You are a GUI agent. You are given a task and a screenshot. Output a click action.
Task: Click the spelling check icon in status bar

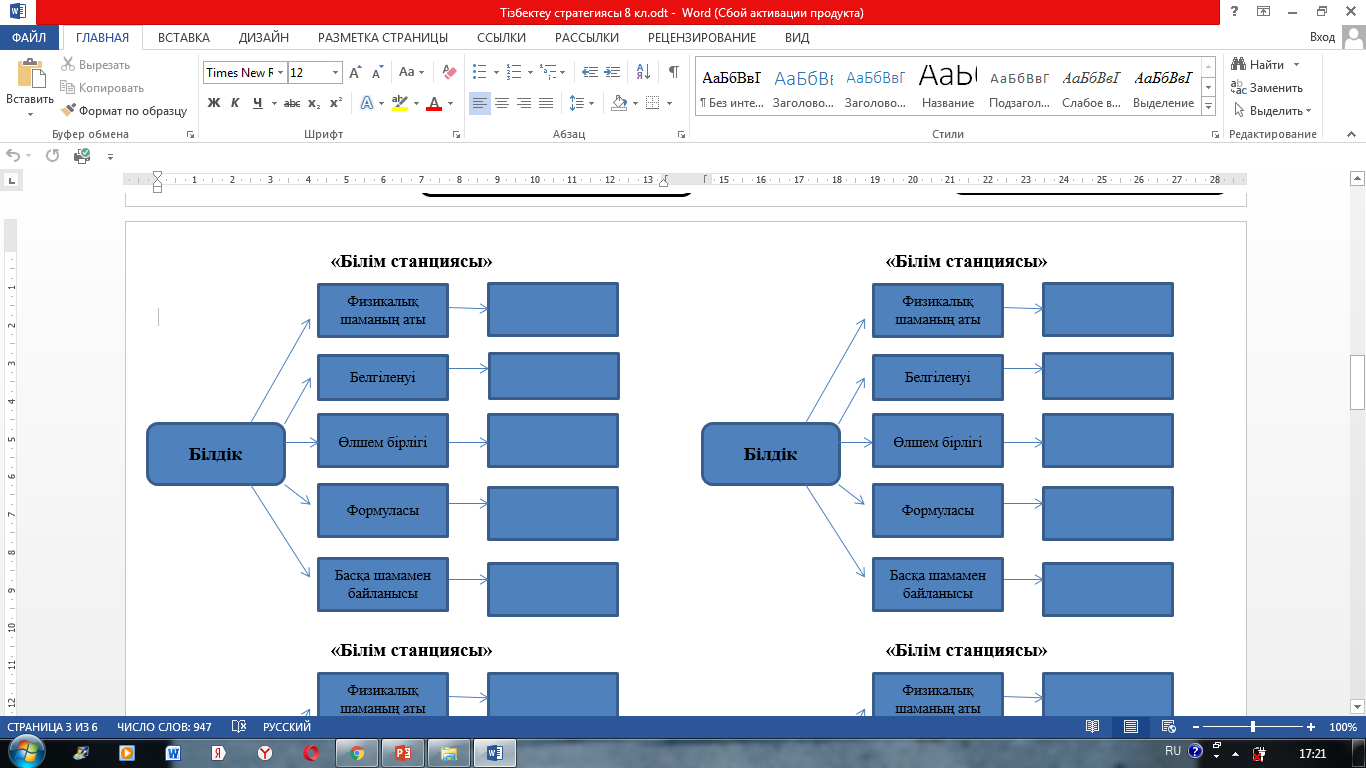pos(239,727)
